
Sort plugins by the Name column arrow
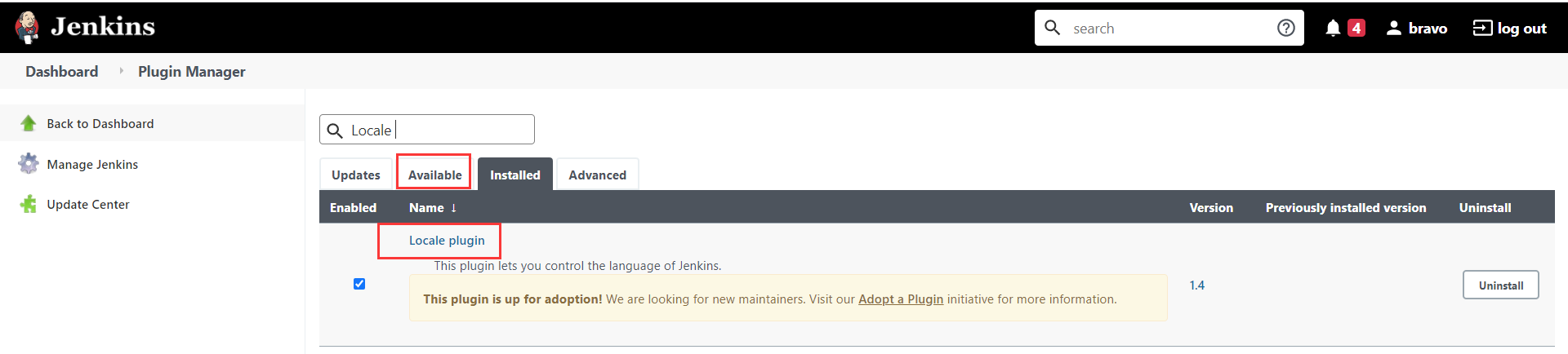pos(454,208)
